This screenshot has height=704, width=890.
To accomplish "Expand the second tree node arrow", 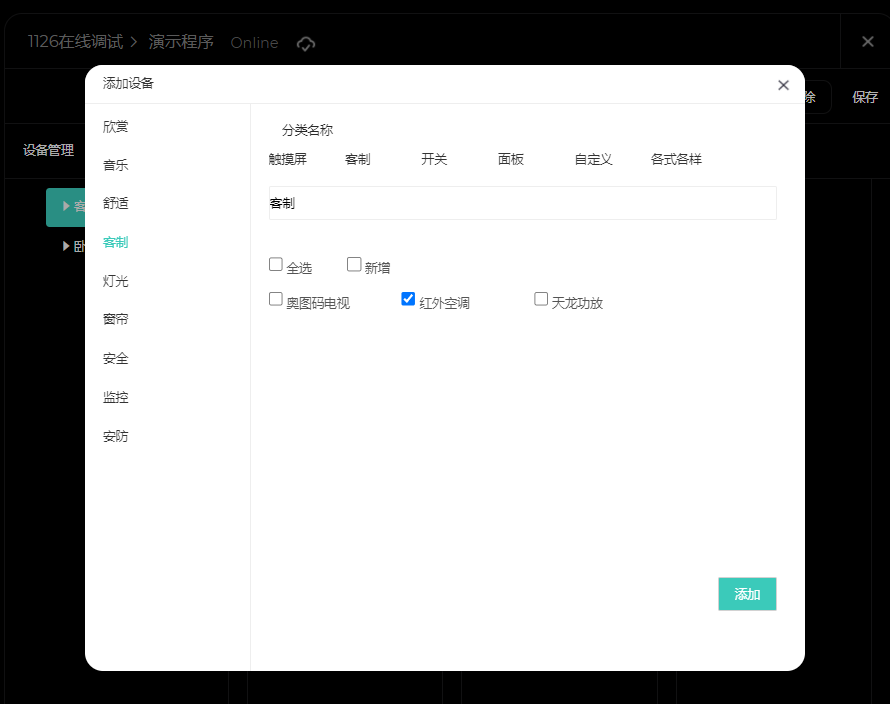I will click(x=66, y=246).
